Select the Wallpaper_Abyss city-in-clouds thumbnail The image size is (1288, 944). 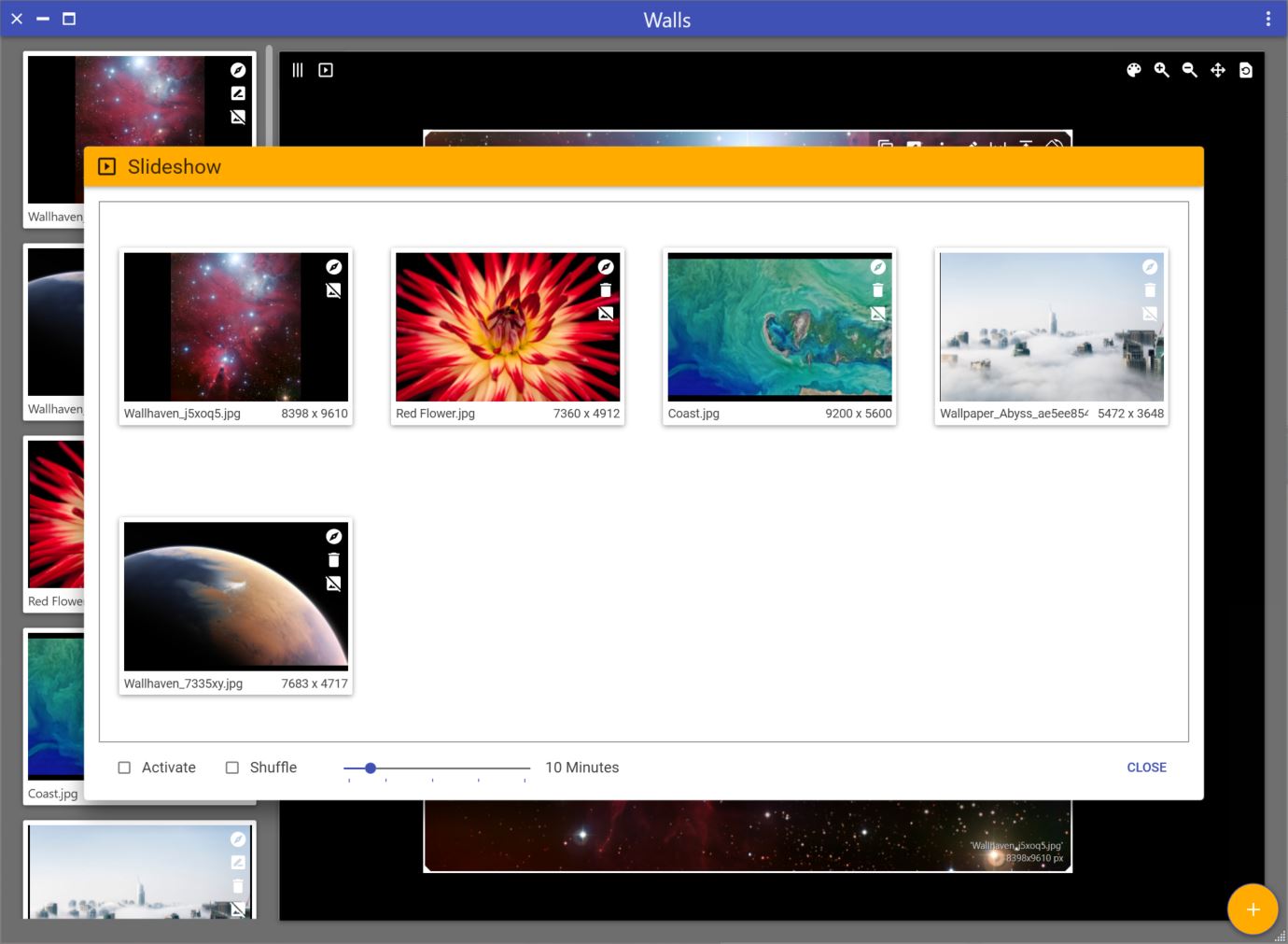pos(1052,327)
